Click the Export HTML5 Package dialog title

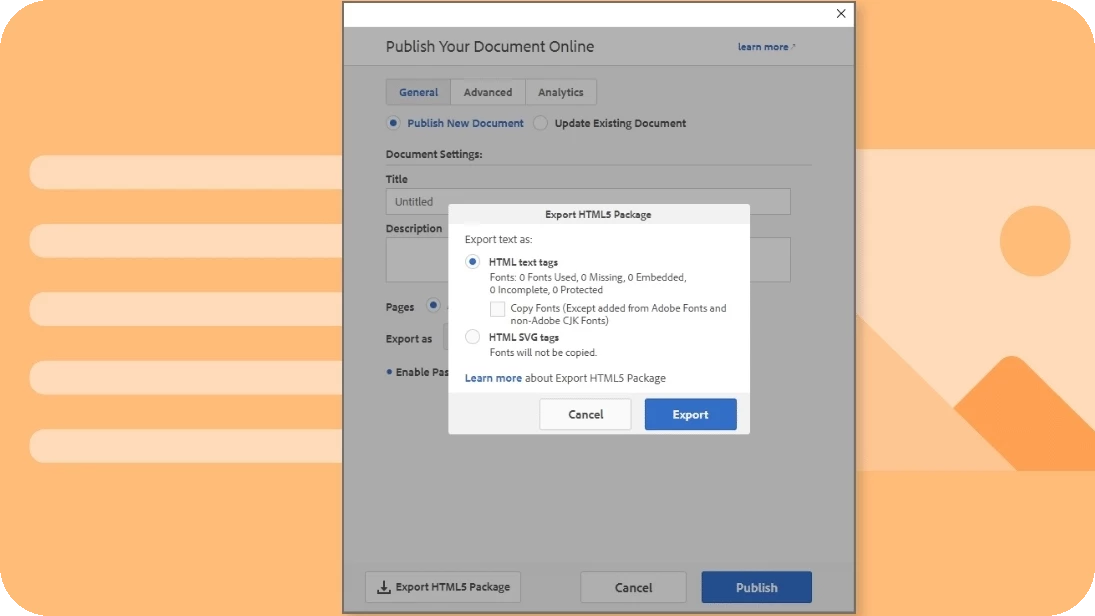598,214
